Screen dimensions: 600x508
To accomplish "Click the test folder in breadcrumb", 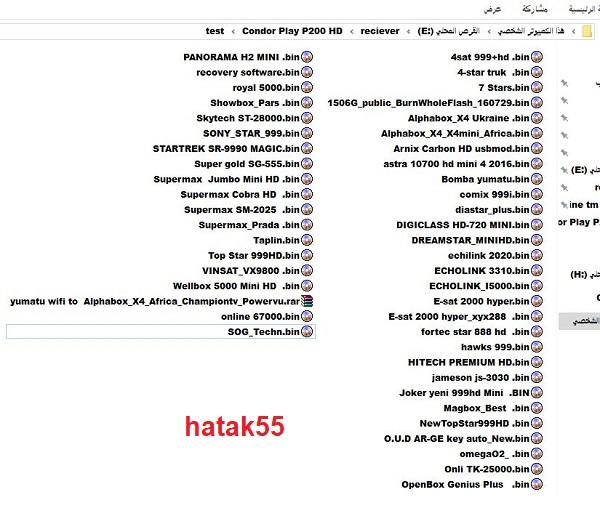I will (x=215, y=31).
